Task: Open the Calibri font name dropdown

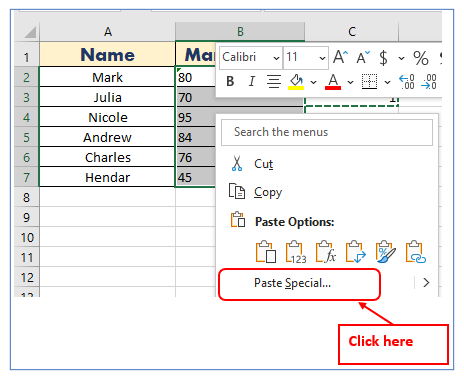Action: [x=276, y=58]
